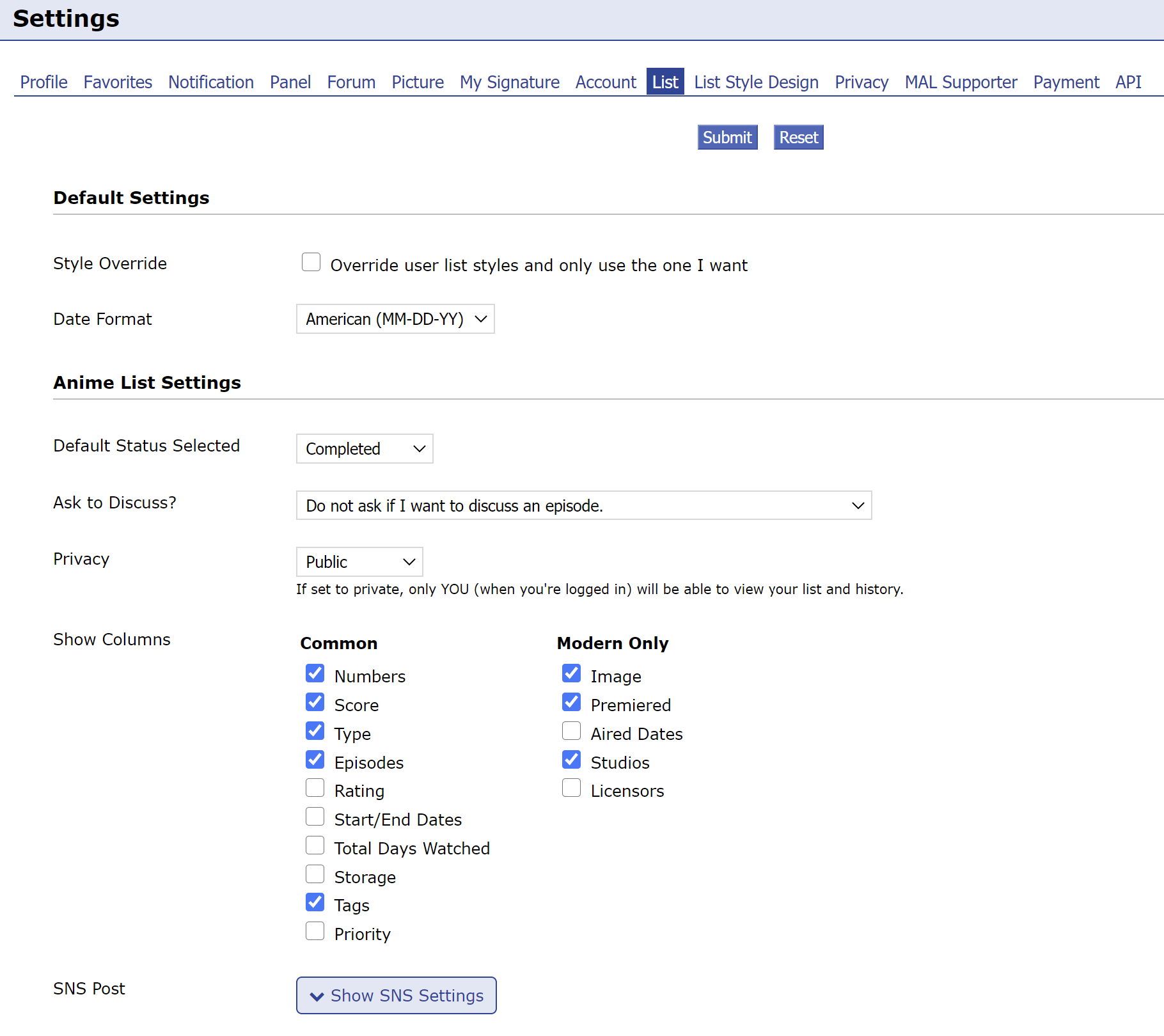
Task: Open the Default Status Selected dropdown
Action: coord(365,449)
